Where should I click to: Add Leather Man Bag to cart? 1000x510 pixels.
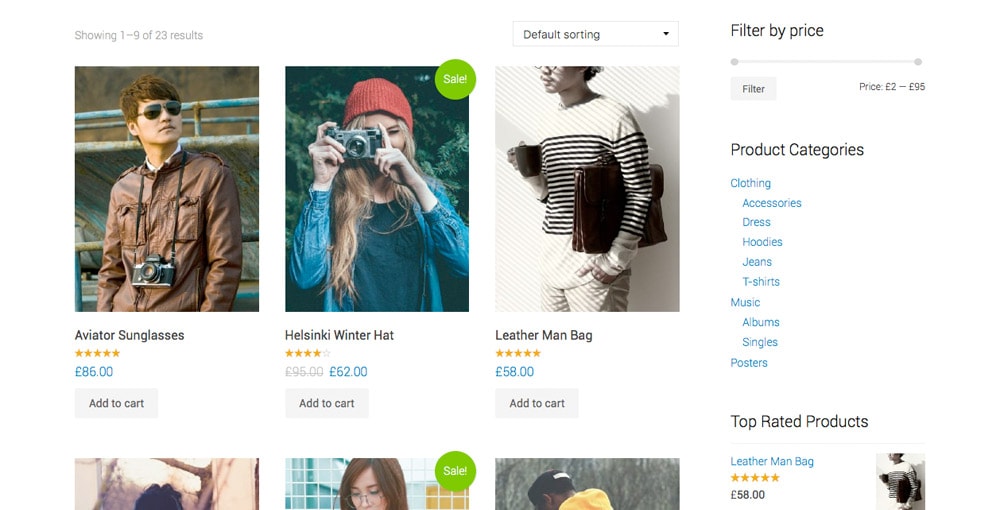[x=537, y=403]
